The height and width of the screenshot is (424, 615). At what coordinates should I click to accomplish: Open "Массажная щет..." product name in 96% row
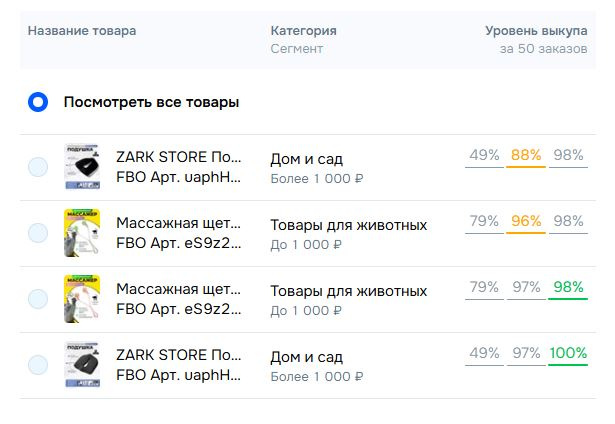179,223
